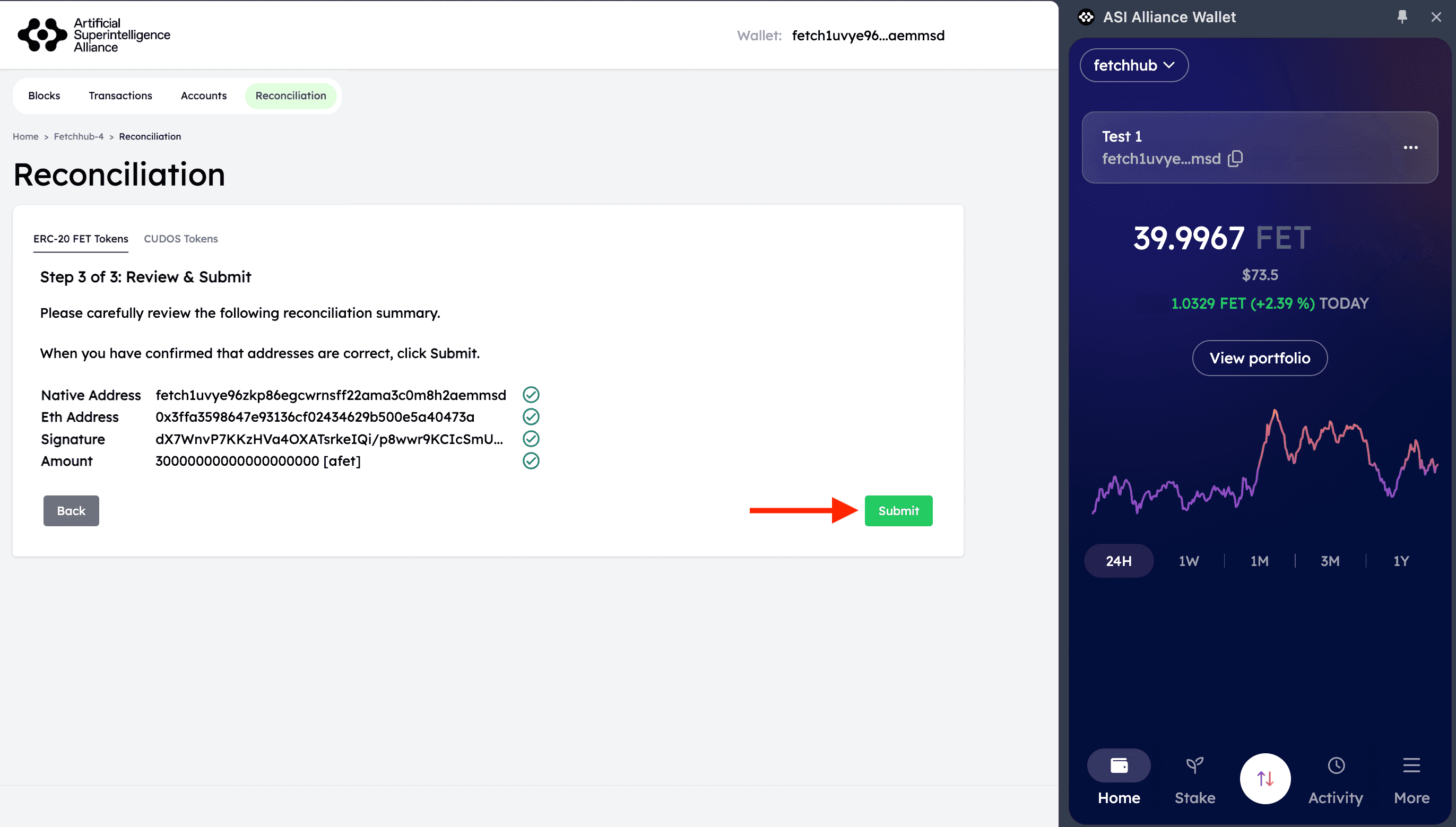Submit the reconciliation

(898, 511)
